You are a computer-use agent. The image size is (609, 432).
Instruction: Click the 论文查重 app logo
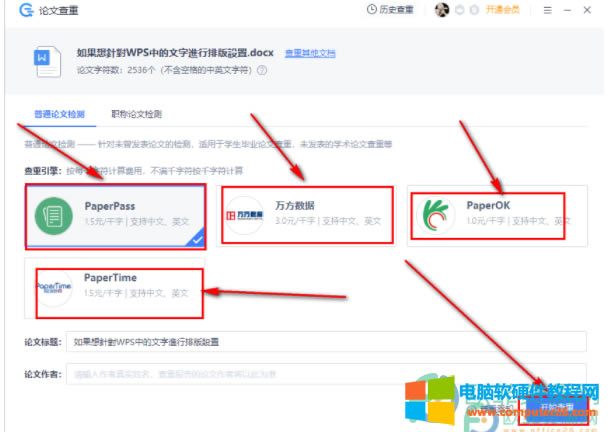(x=26, y=10)
